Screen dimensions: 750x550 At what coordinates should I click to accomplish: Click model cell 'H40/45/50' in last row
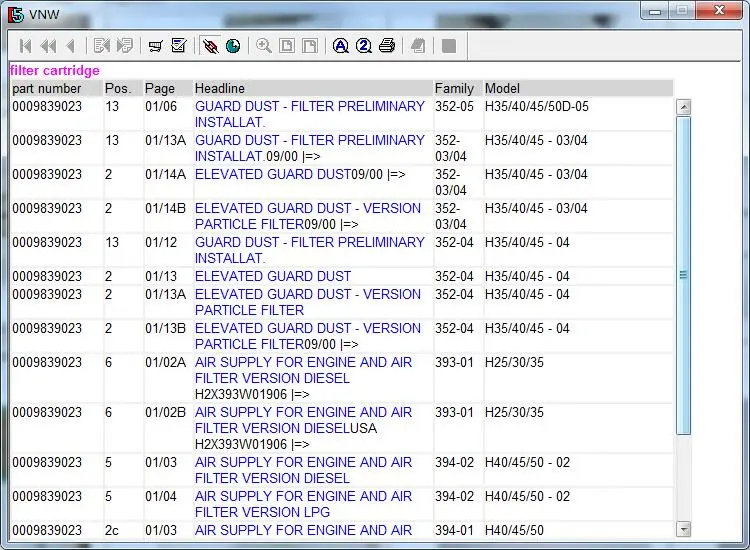[x=514, y=530]
